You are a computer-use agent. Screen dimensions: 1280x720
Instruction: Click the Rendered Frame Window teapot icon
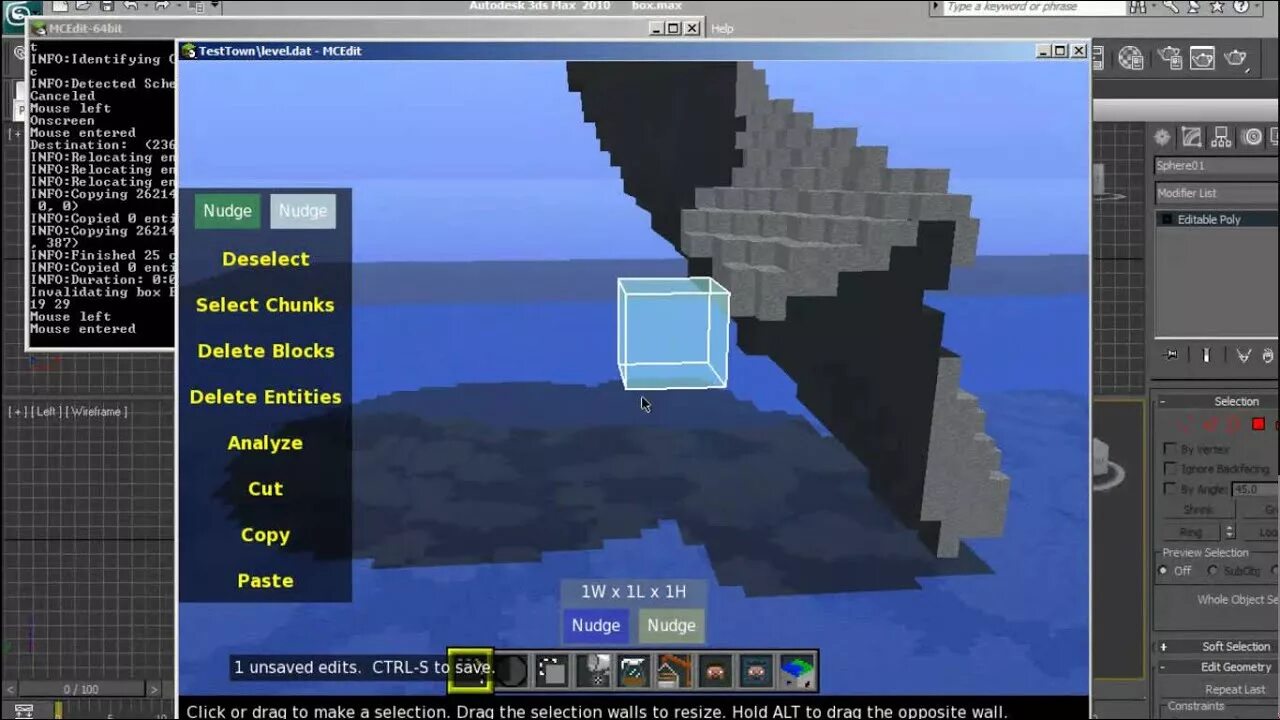coord(1202,58)
